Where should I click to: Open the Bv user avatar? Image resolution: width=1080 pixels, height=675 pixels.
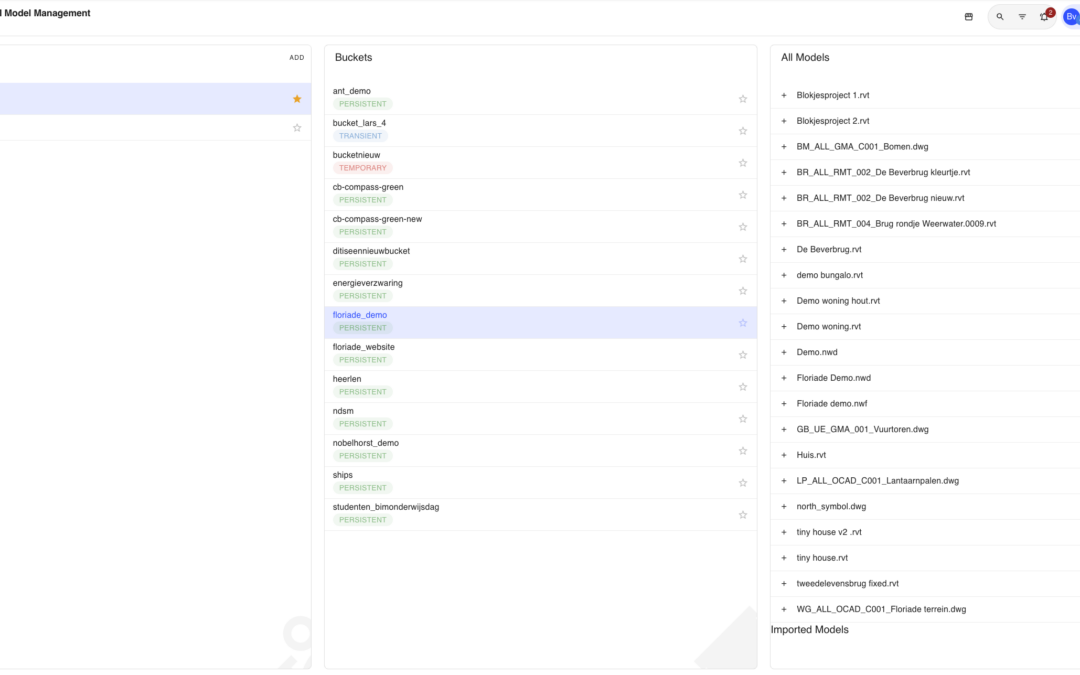pos(1071,17)
